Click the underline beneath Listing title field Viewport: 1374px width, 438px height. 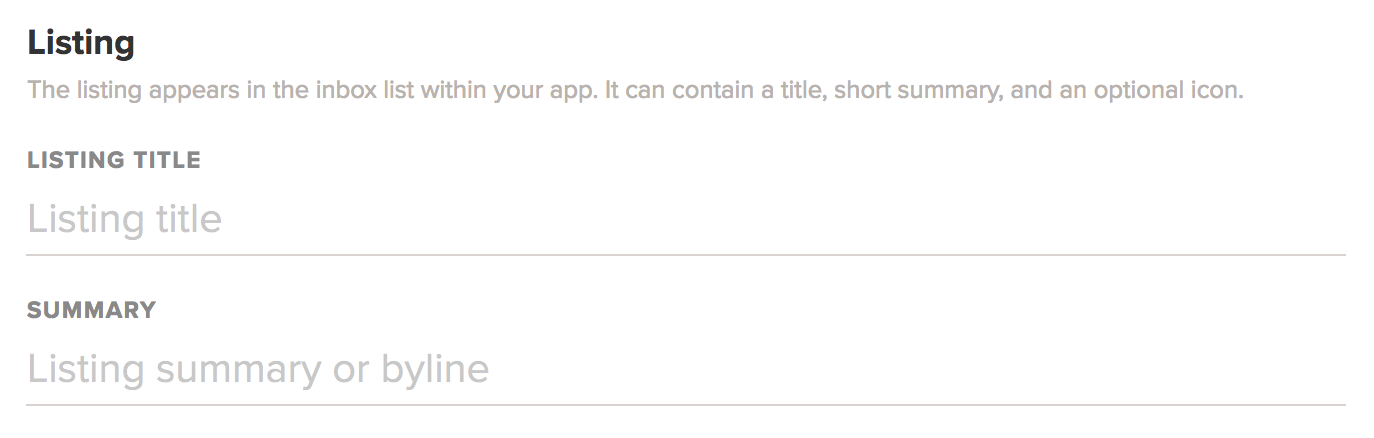(x=686, y=255)
